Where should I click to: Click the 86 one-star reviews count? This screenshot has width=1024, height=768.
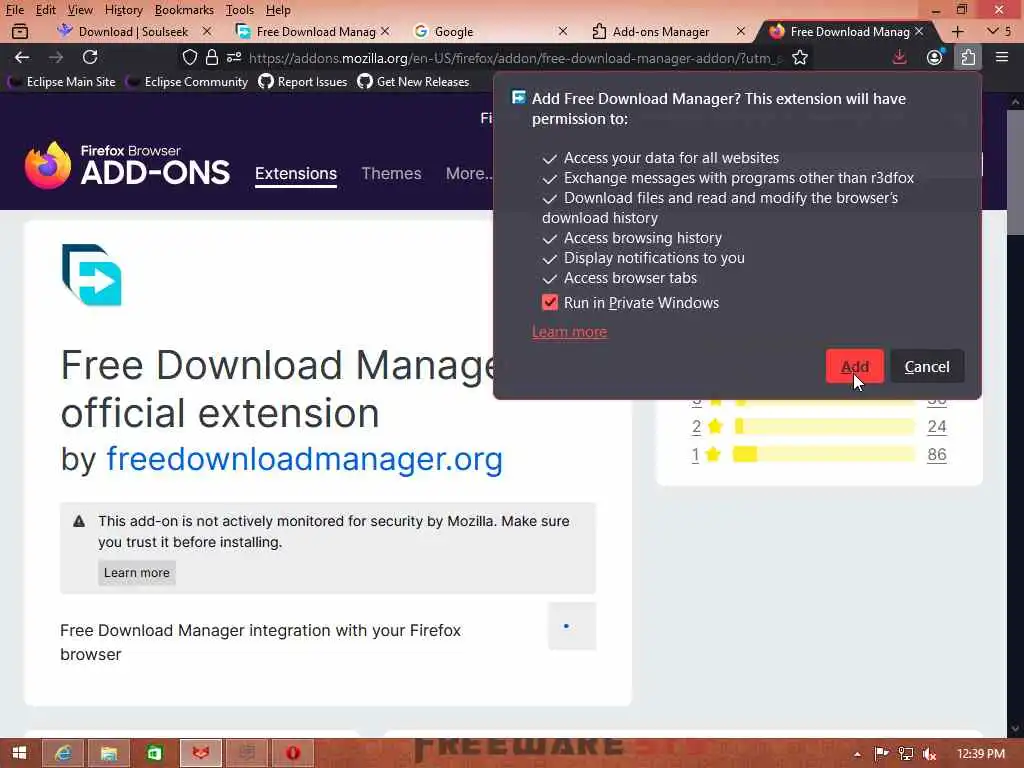pos(936,455)
